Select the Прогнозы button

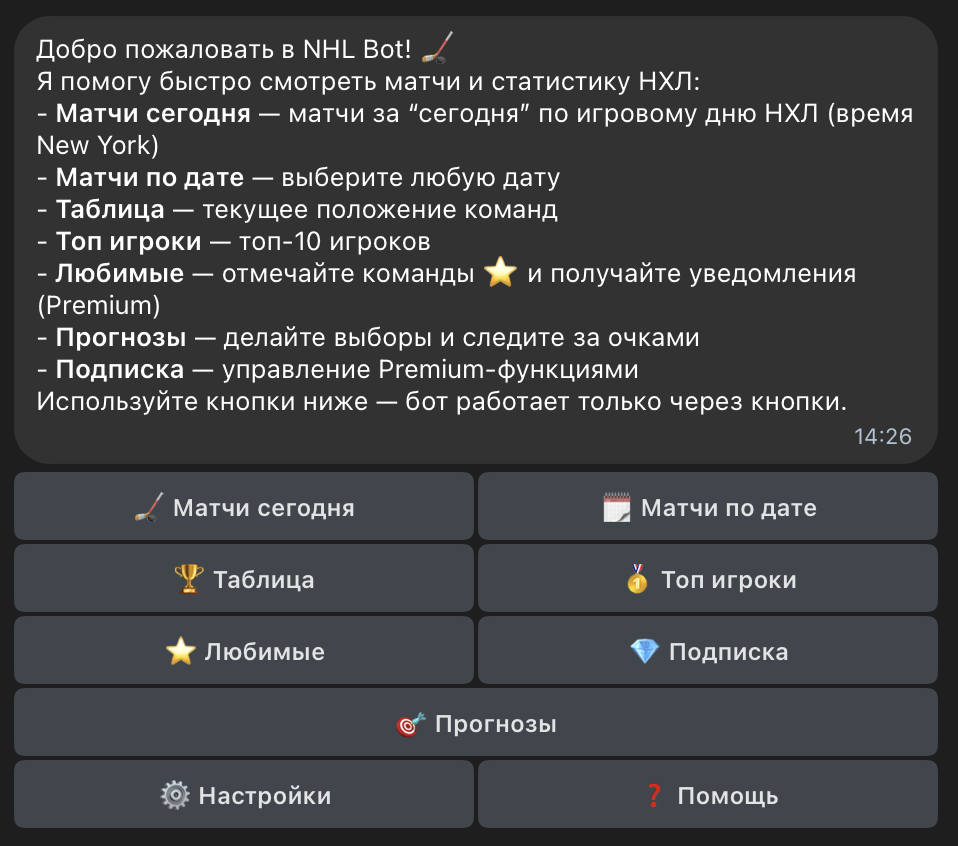tap(476, 724)
